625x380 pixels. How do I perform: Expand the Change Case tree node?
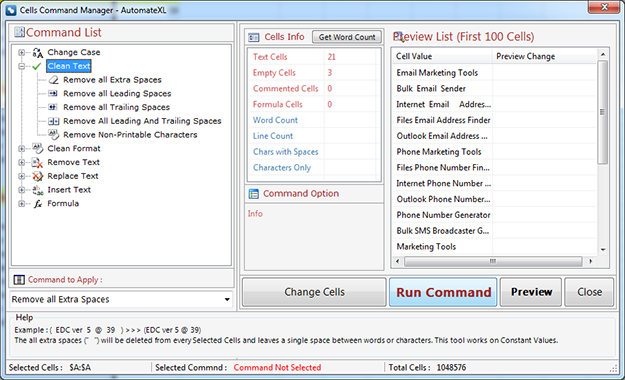point(22,52)
